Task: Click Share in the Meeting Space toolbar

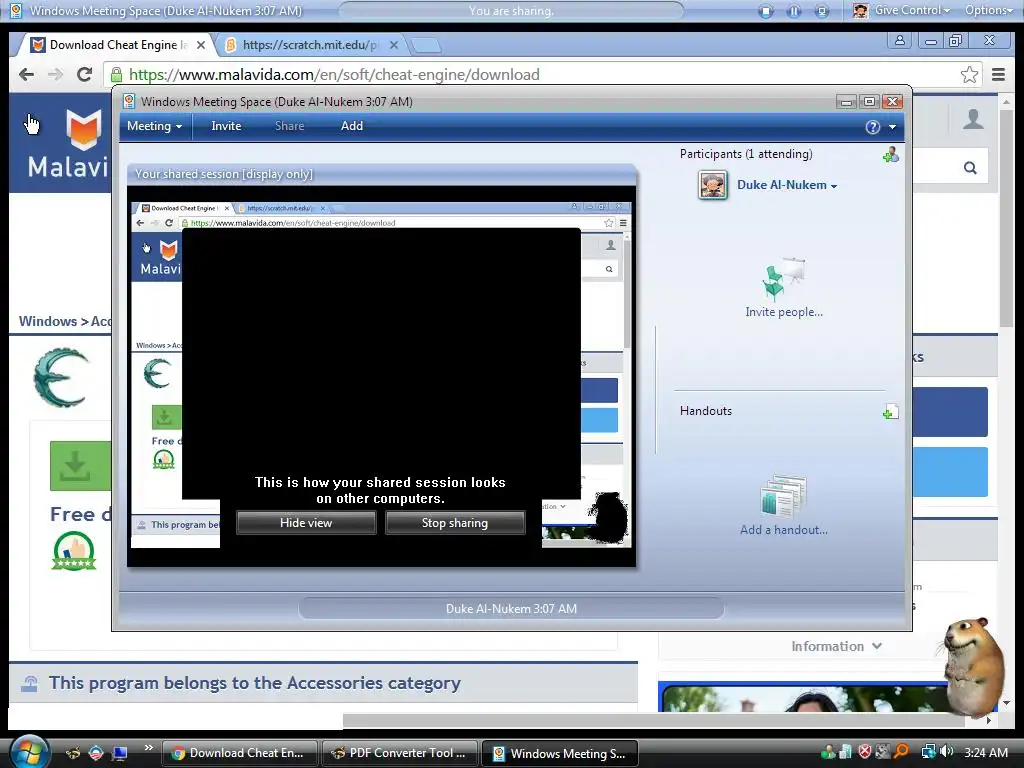Action: point(289,126)
